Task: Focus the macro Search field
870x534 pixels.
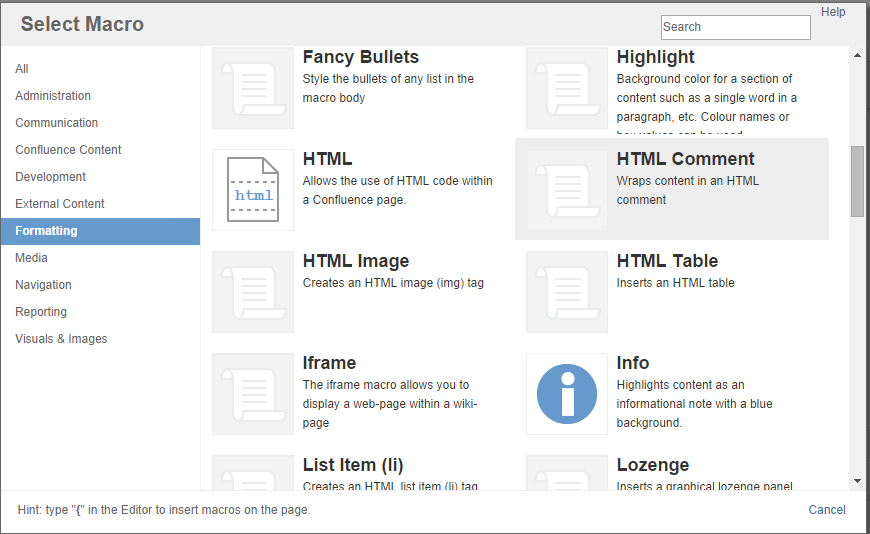Action: pyautogui.click(x=736, y=27)
